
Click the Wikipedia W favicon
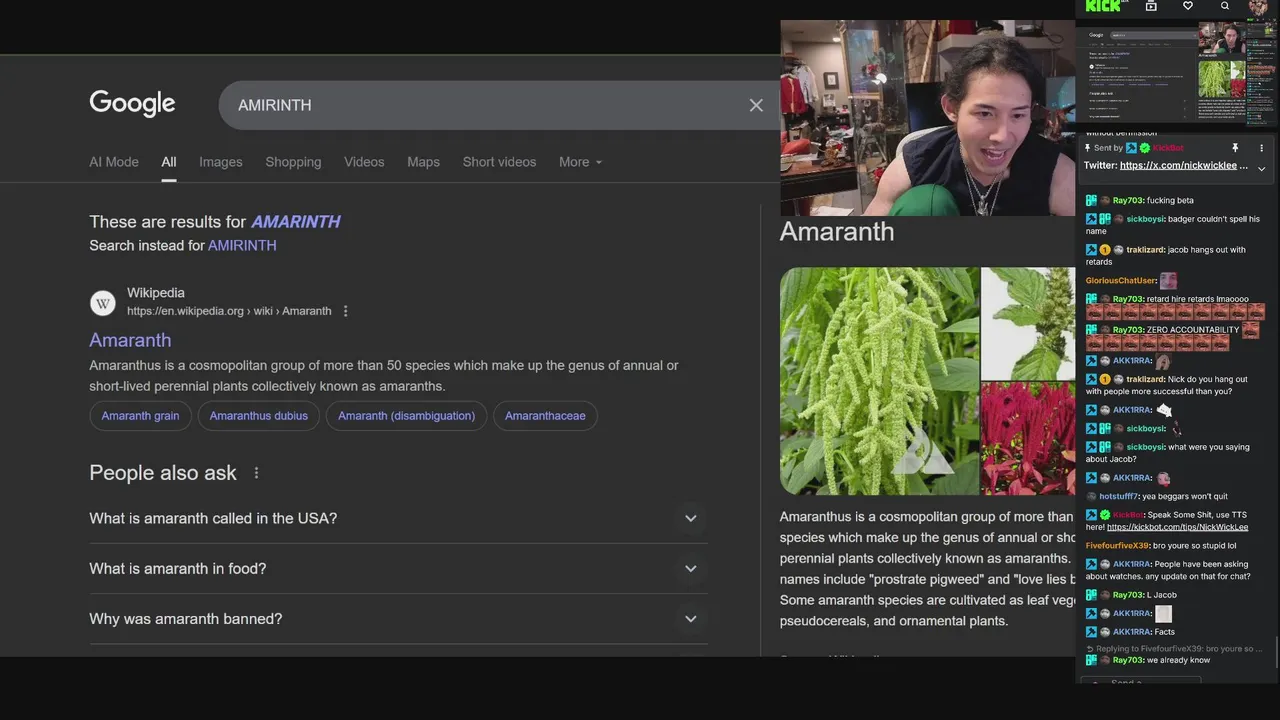coord(103,302)
